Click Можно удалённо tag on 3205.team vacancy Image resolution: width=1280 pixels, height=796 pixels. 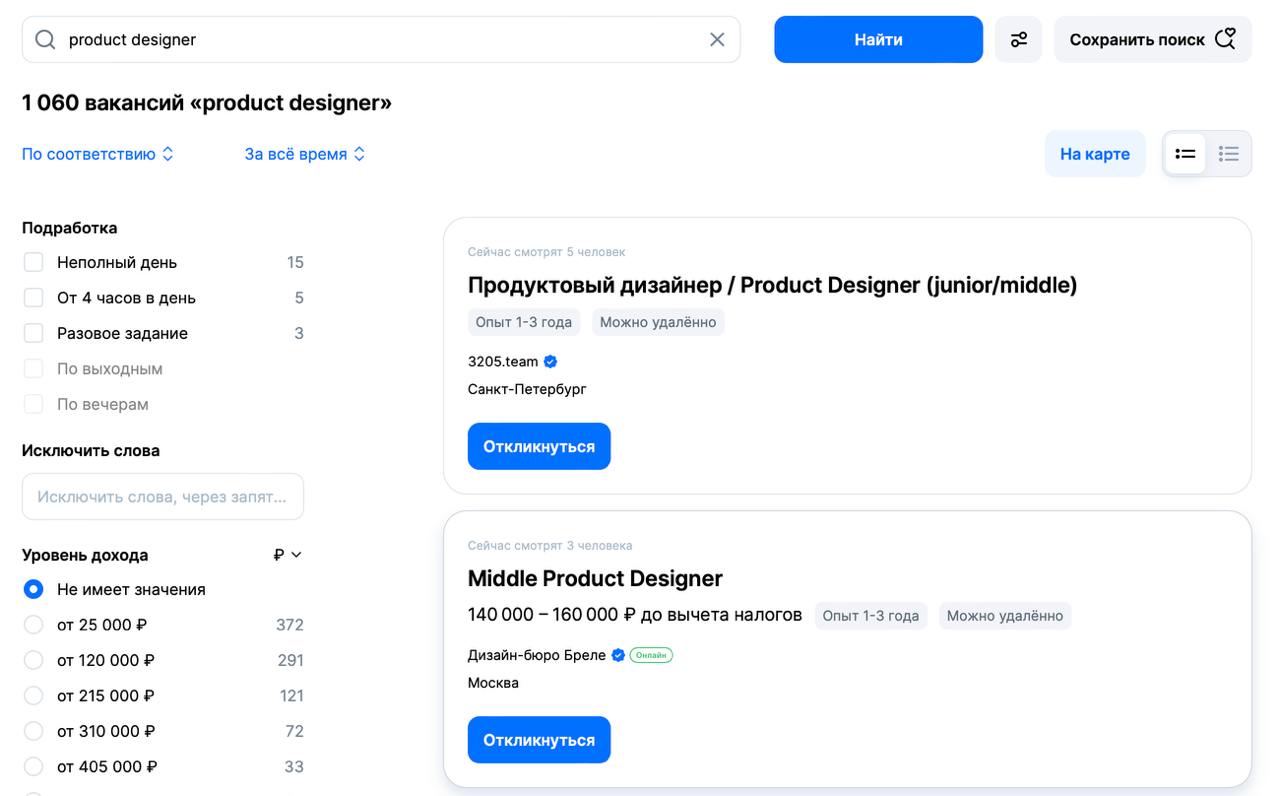pos(658,322)
